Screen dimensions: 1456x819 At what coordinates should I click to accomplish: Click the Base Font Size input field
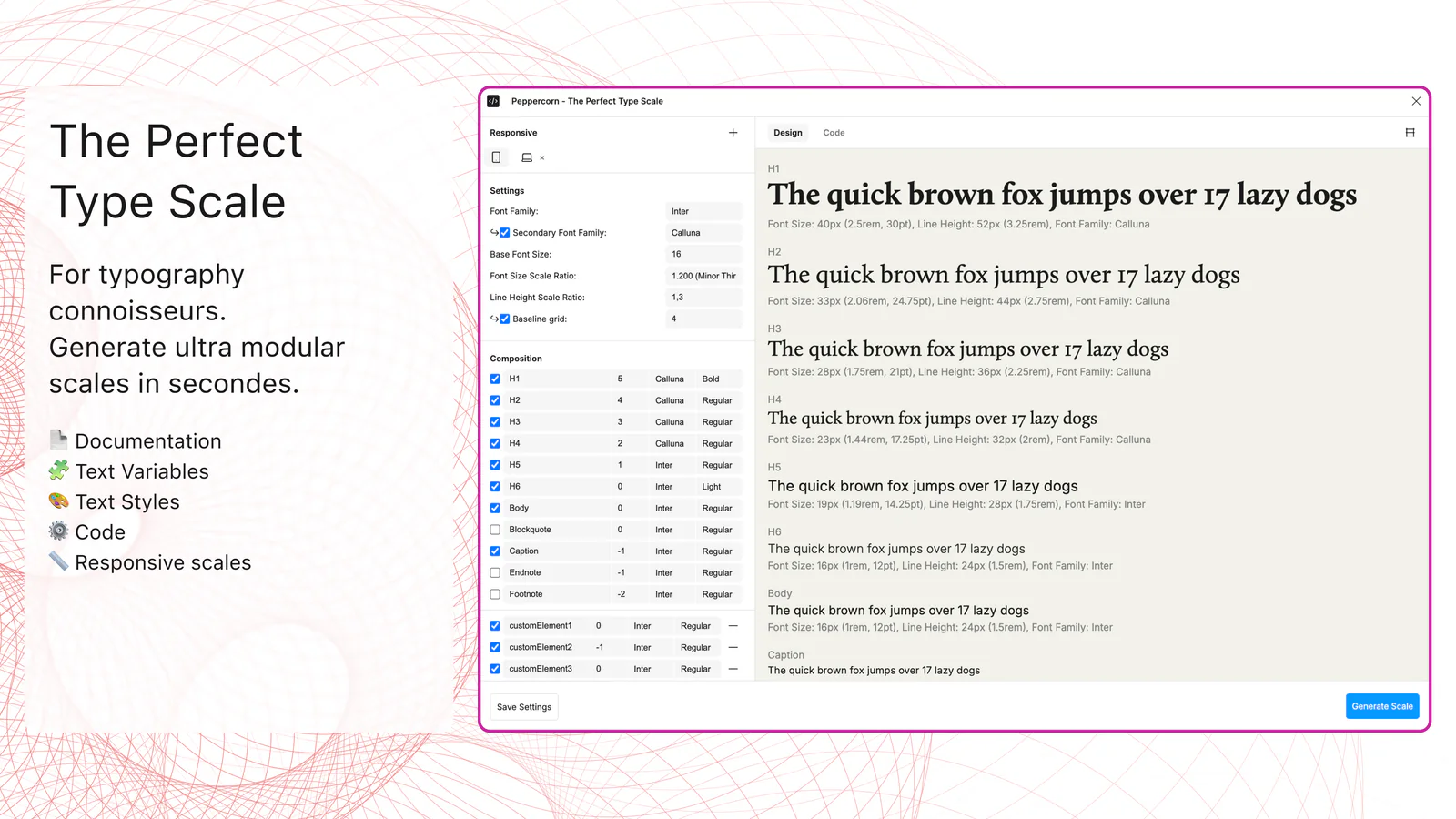[x=704, y=254]
